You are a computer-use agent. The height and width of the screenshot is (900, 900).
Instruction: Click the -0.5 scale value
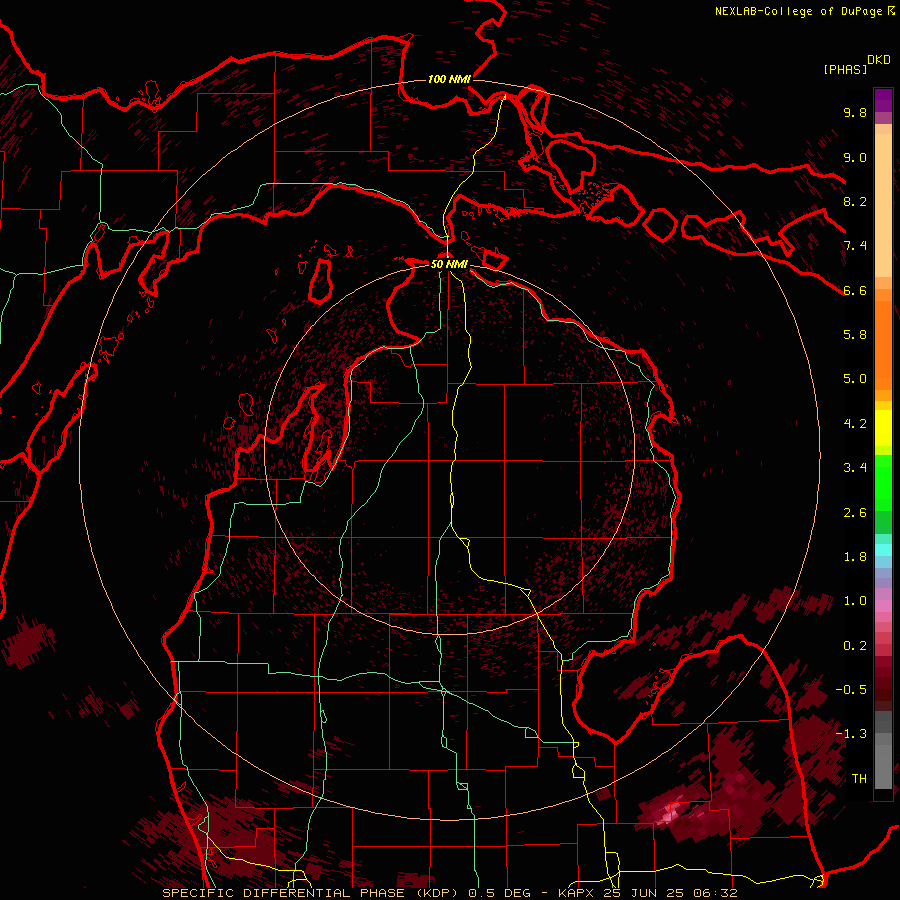[851, 690]
